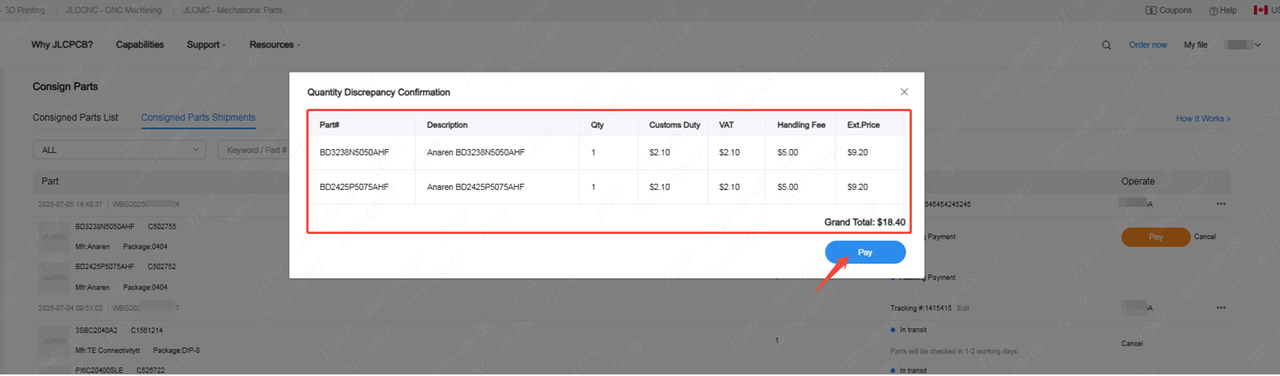Open the search magnifier icon

click(1106, 45)
